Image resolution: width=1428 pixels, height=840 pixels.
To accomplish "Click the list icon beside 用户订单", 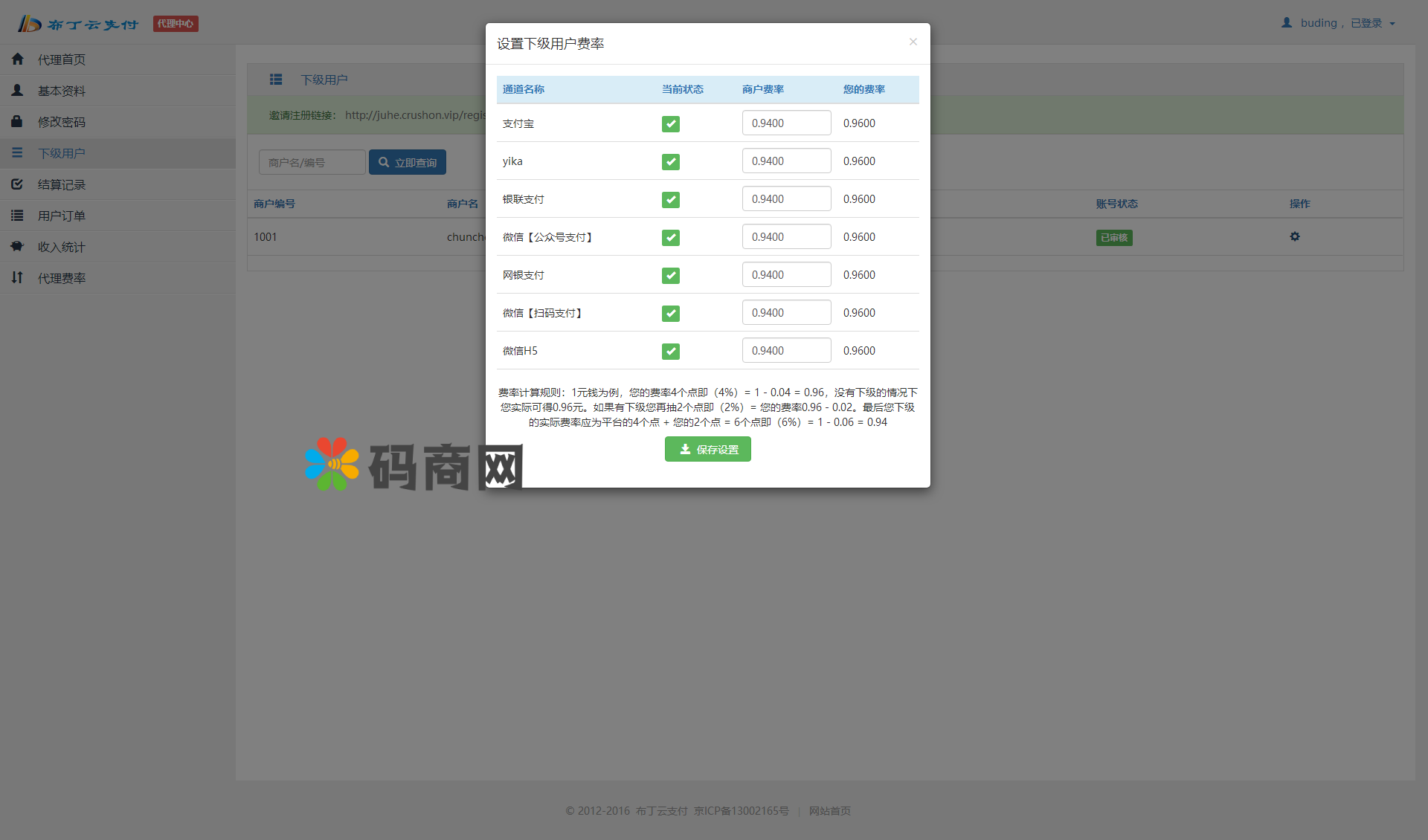I will [18, 215].
